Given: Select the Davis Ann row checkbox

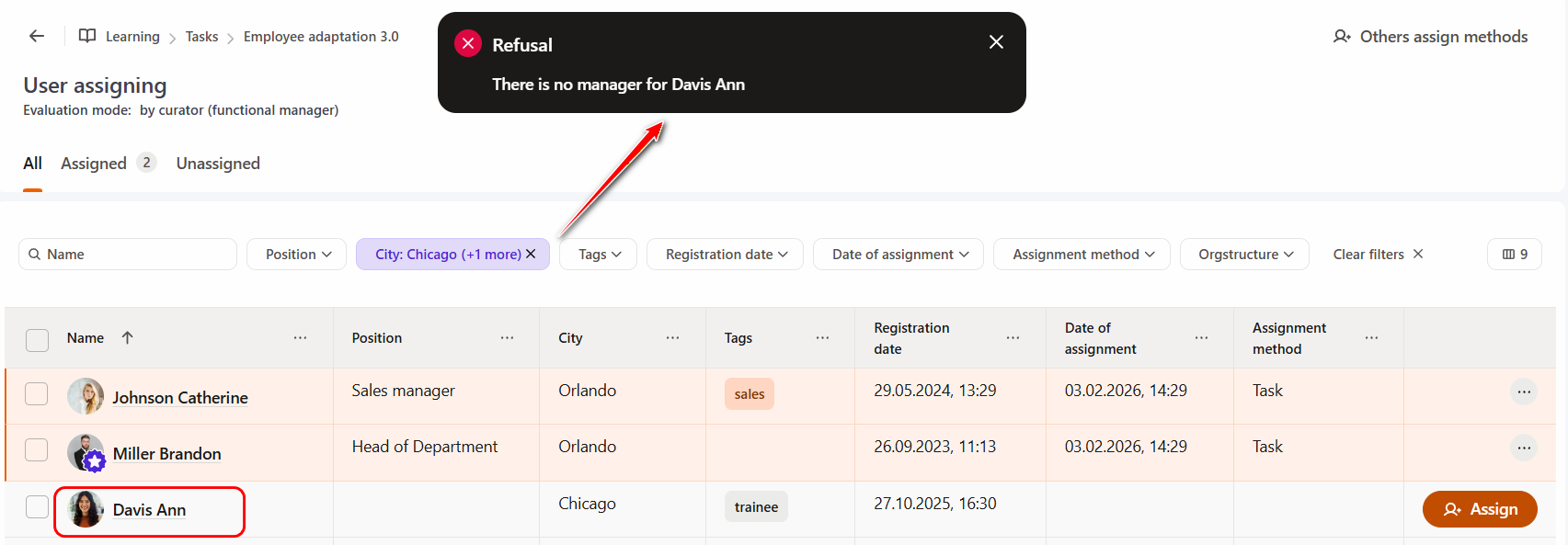Looking at the screenshot, I should [37, 507].
